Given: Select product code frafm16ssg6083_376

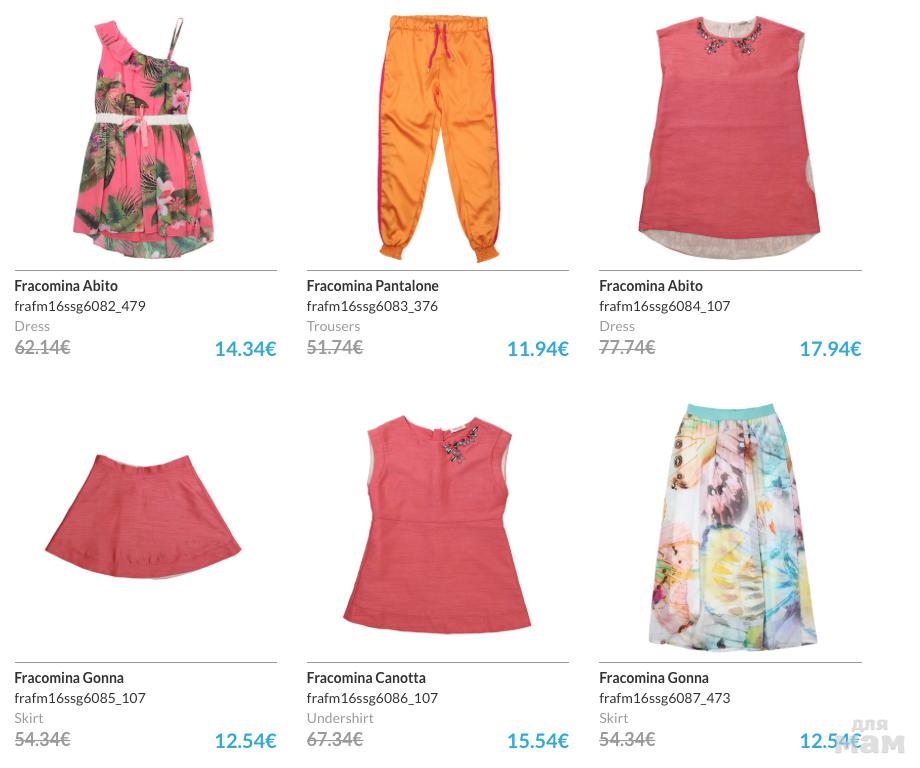Looking at the screenshot, I should (372, 306).
